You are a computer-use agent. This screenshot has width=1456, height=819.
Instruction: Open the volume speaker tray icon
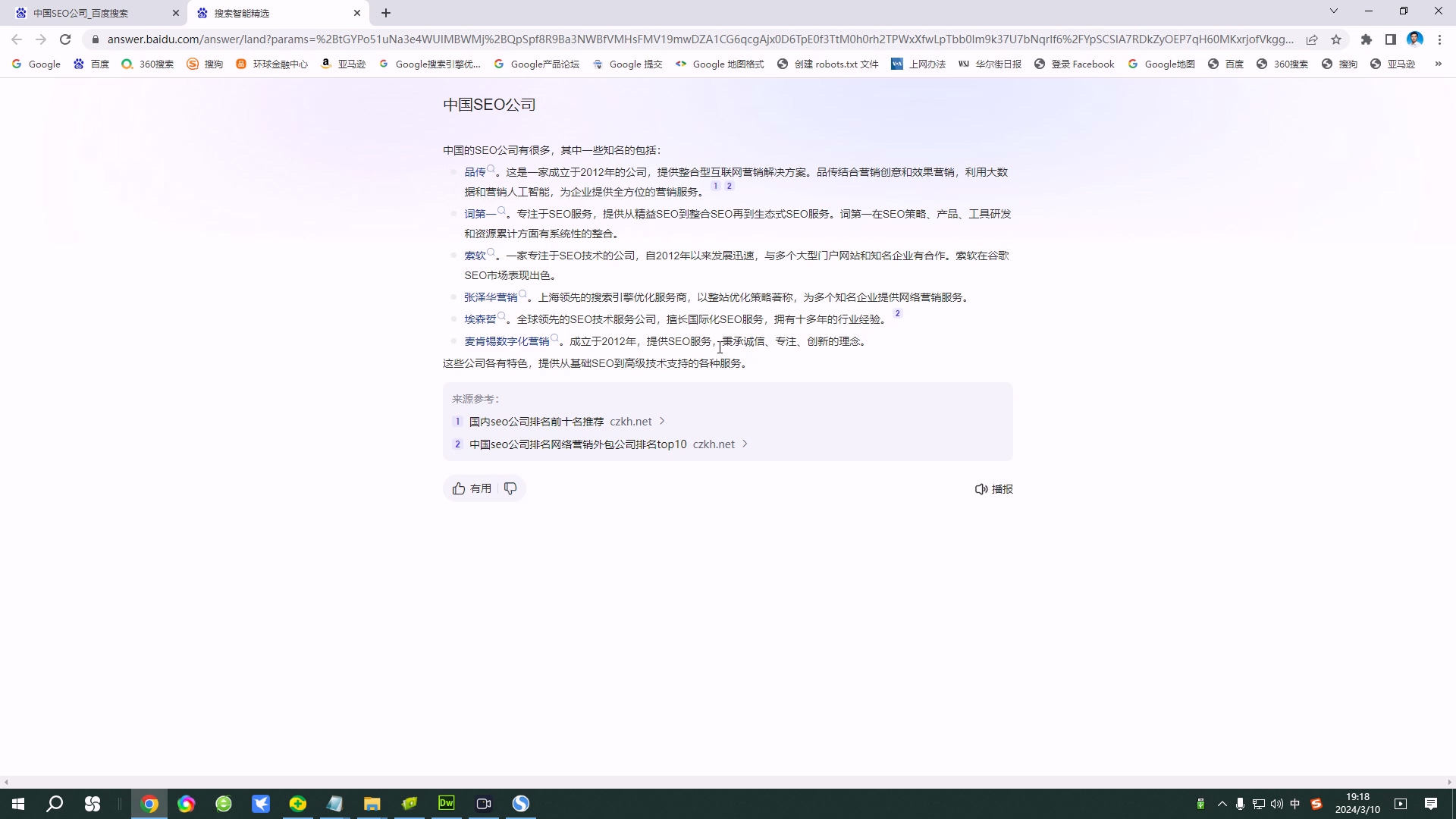click(1277, 804)
